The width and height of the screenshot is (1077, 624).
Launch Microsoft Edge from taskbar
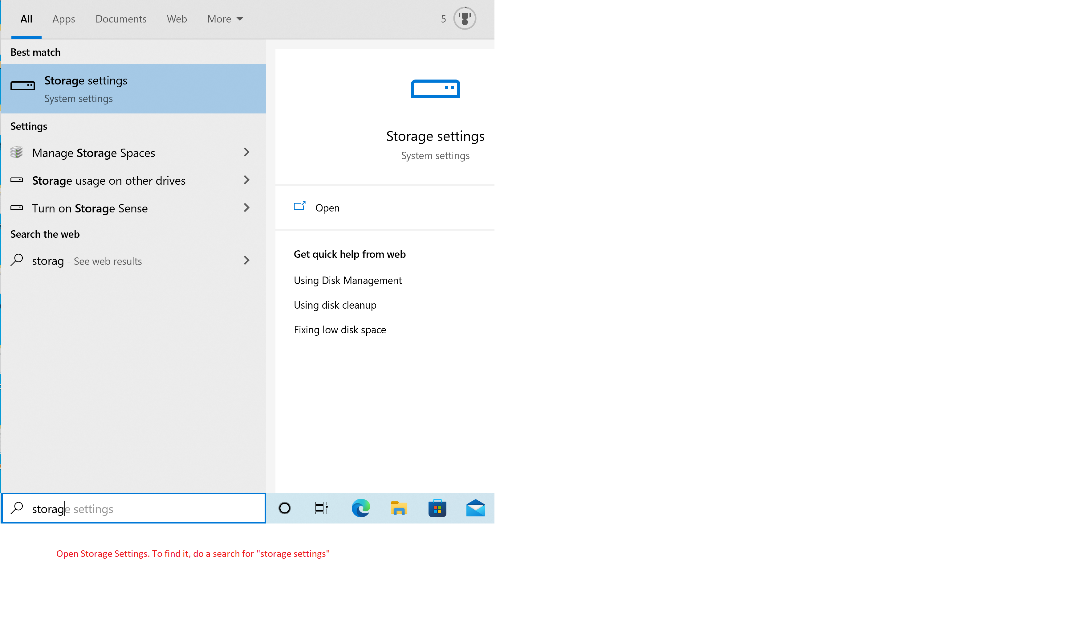tap(361, 509)
